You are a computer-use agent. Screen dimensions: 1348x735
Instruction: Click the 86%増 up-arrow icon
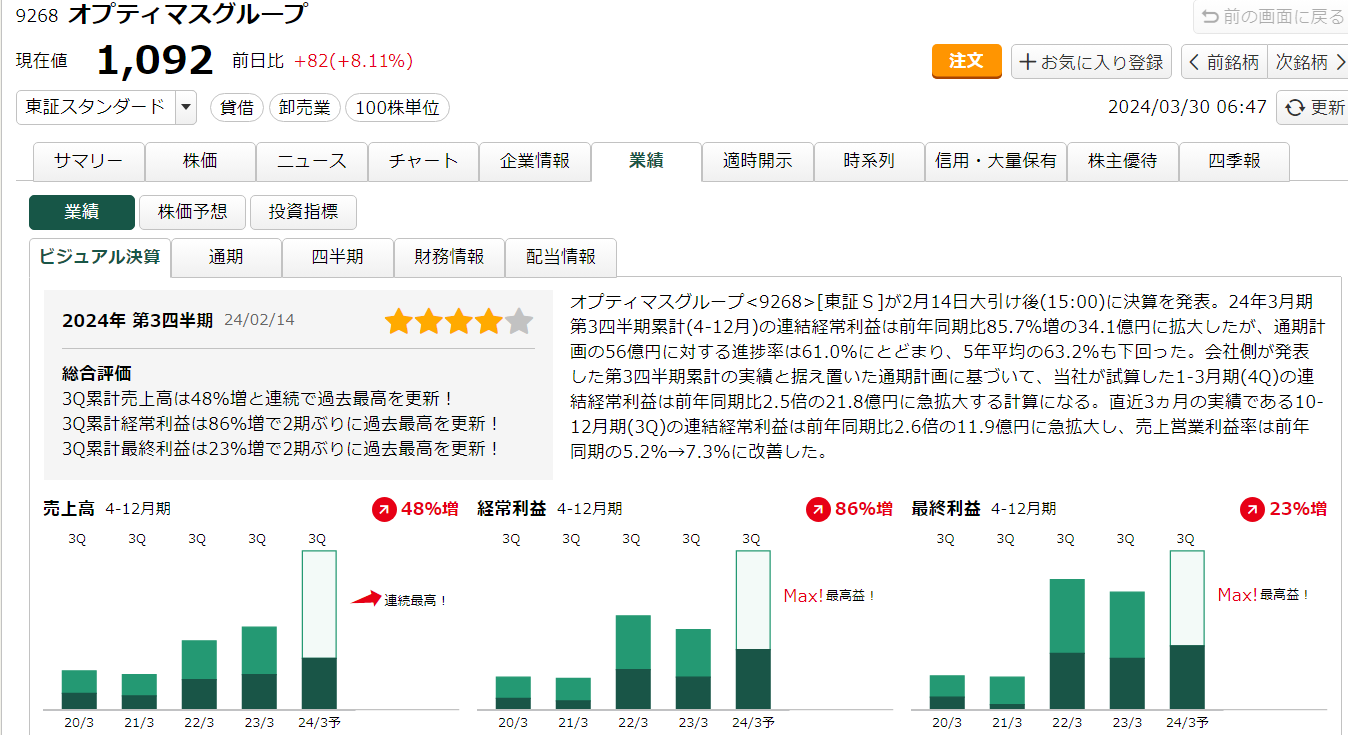point(818,509)
